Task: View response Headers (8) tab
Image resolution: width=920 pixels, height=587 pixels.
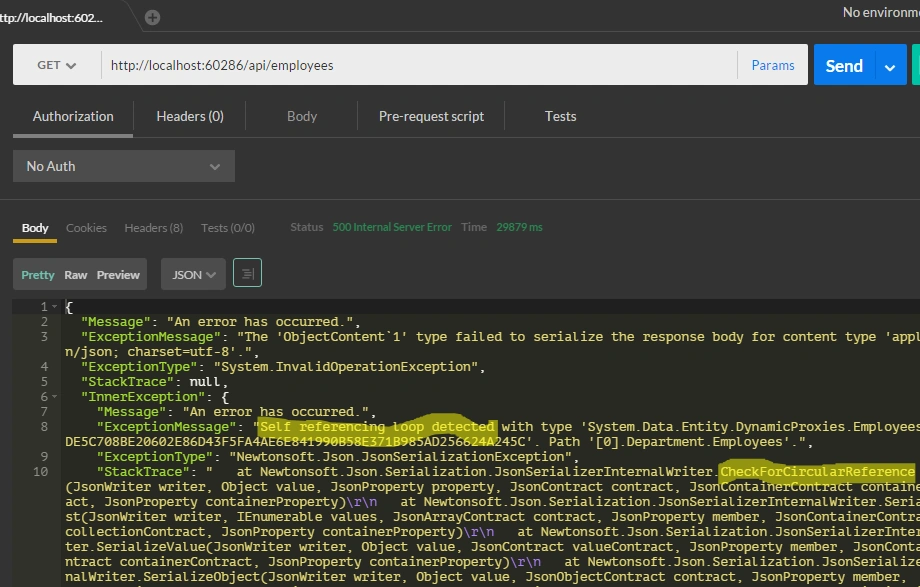Action: (x=154, y=228)
